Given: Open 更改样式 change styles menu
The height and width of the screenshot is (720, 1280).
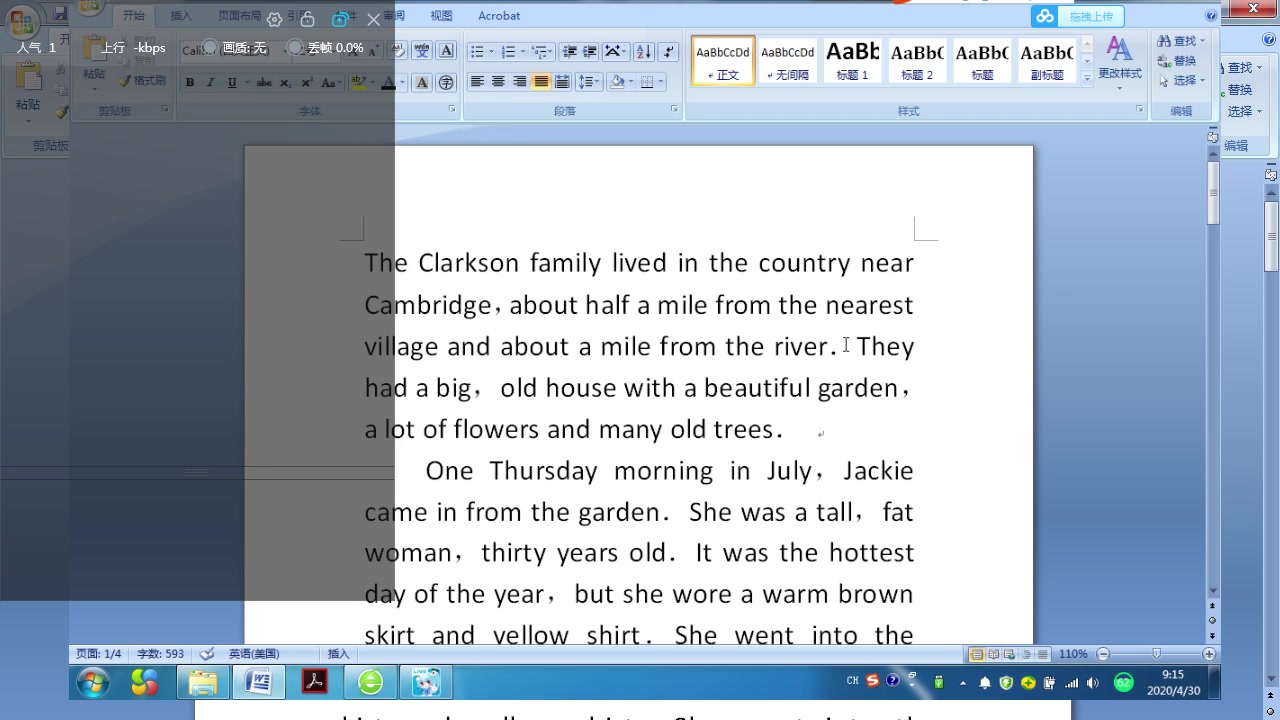Looking at the screenshot, I should pyautogui.click(x=1120, y=62).
